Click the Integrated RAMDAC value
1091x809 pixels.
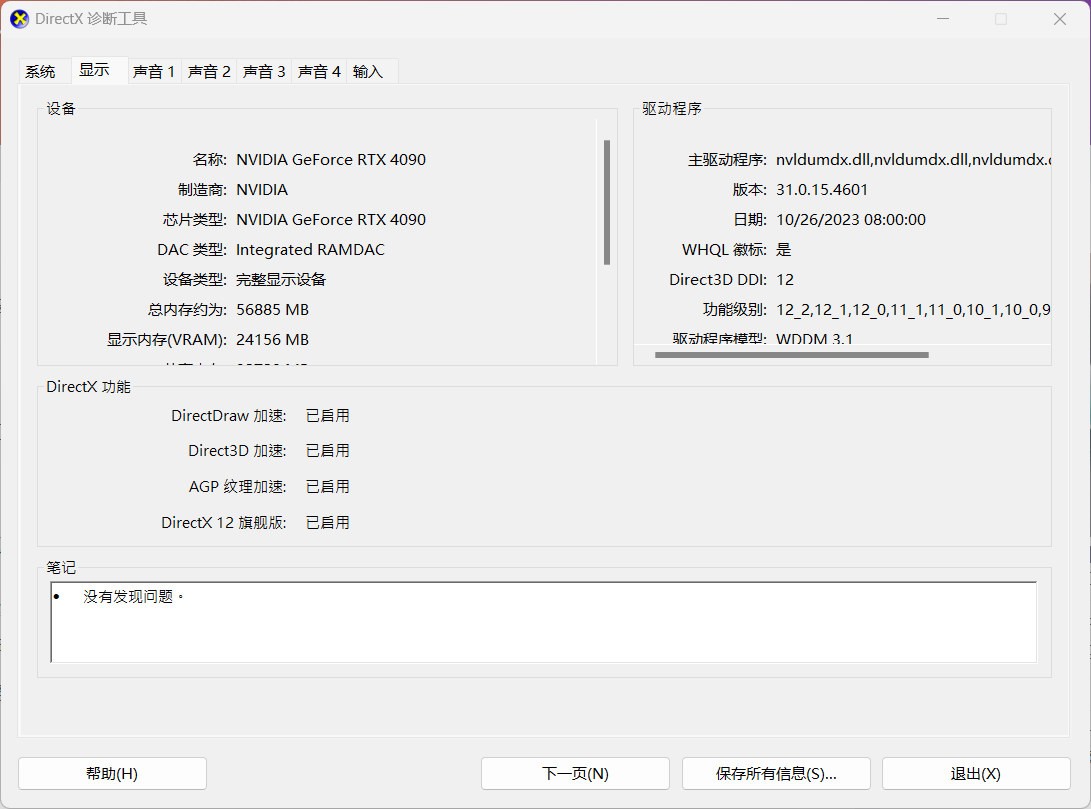[310, 250]
